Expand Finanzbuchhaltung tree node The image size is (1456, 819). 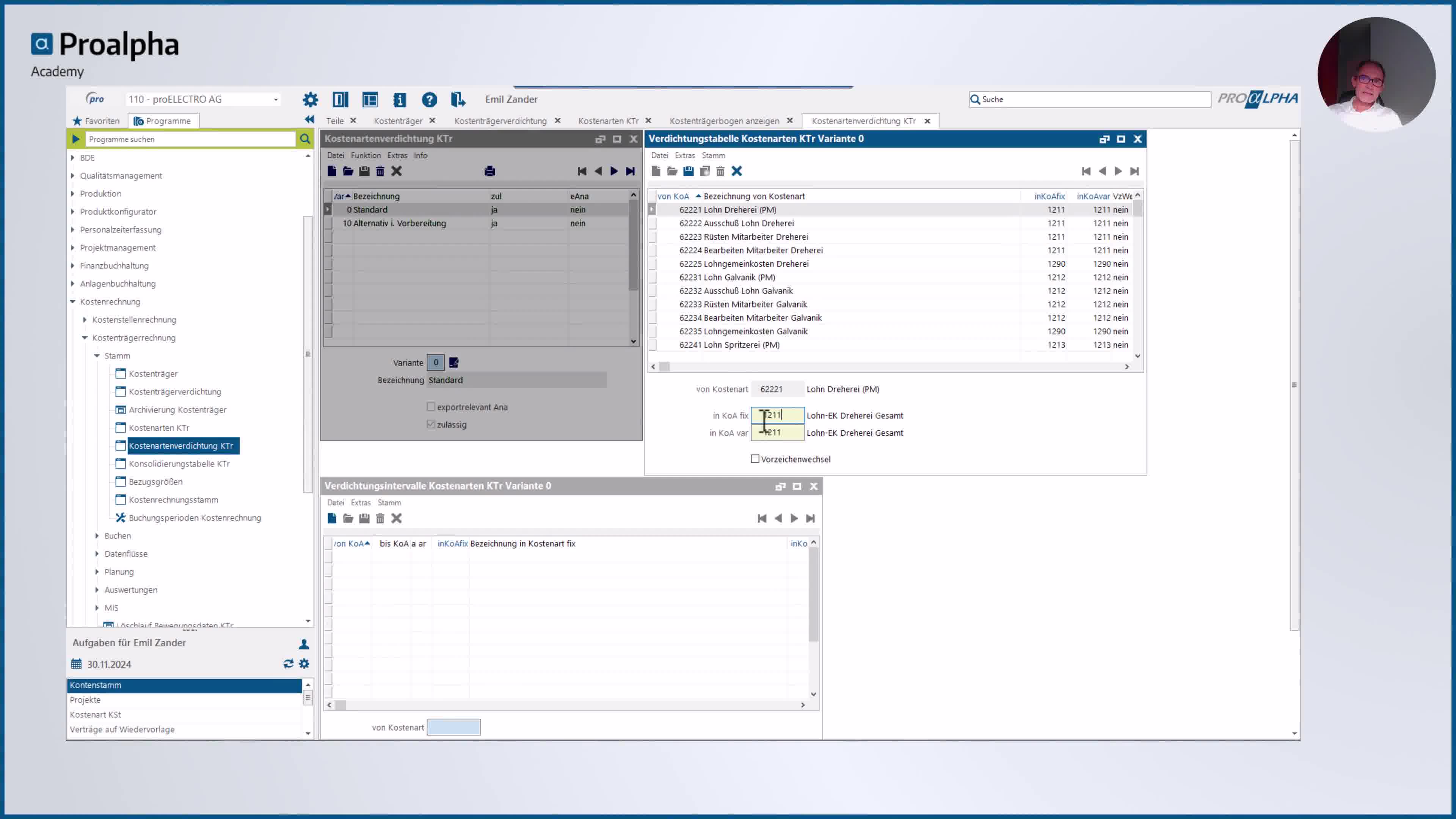pyautogui.click(x=72, y=266)
